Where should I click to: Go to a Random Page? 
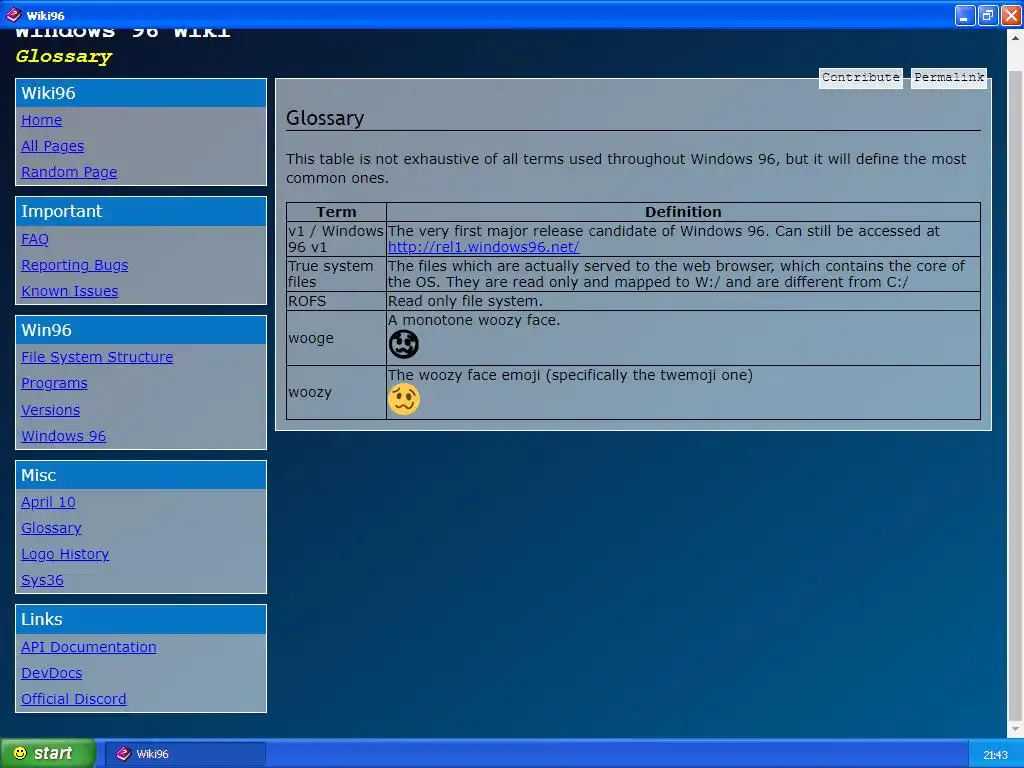(x=69, y=172)
